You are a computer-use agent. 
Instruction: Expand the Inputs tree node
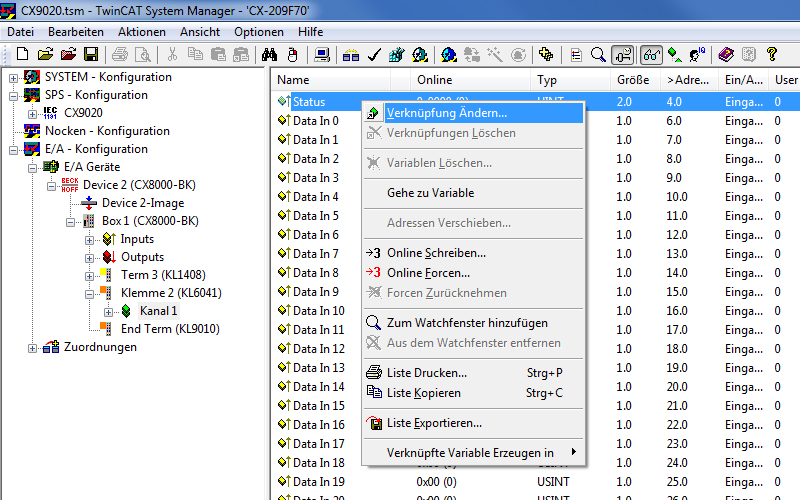(x=89, y=240)
